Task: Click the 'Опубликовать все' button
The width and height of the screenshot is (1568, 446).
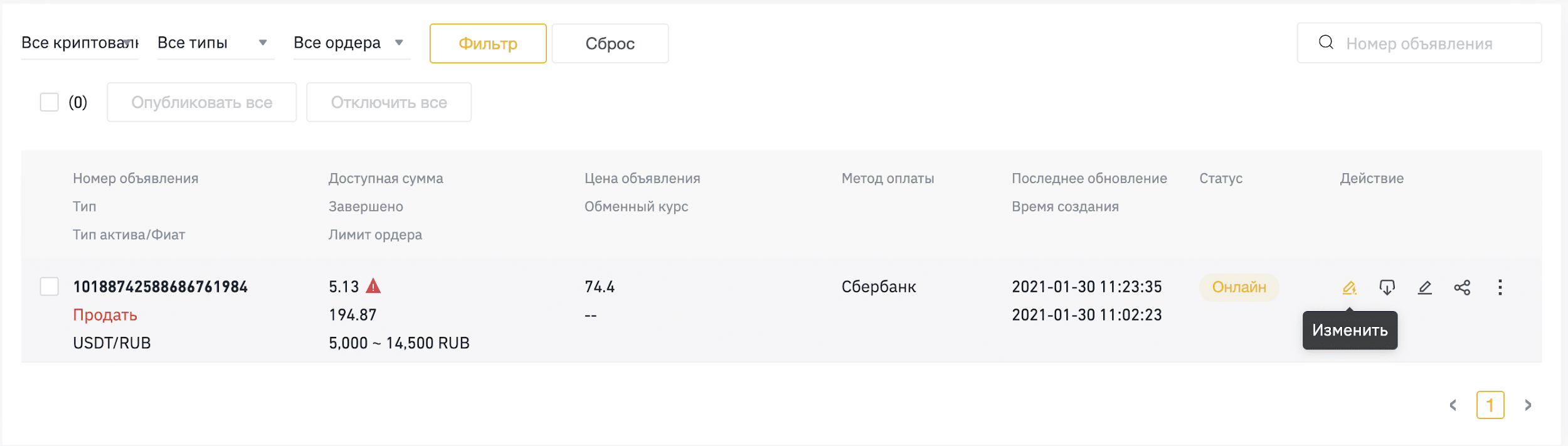Action: pyautogui.click(x=202, y=102)
